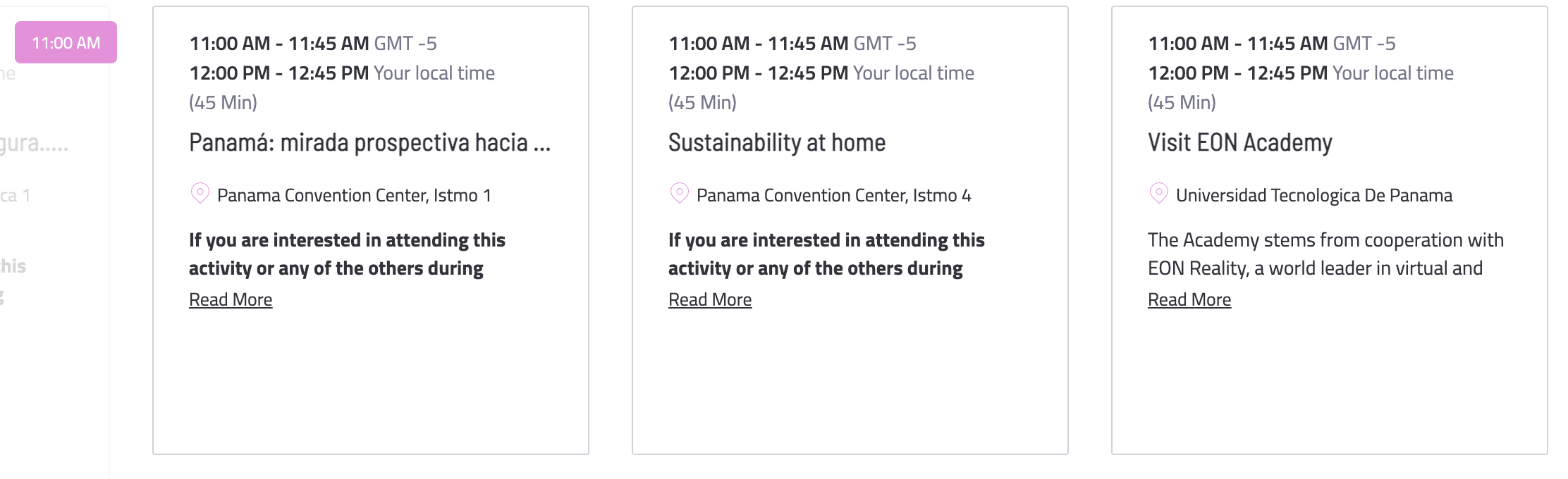Click the Panamá session description text
Screen dimensions: 1568x479
tap(347, 254)
